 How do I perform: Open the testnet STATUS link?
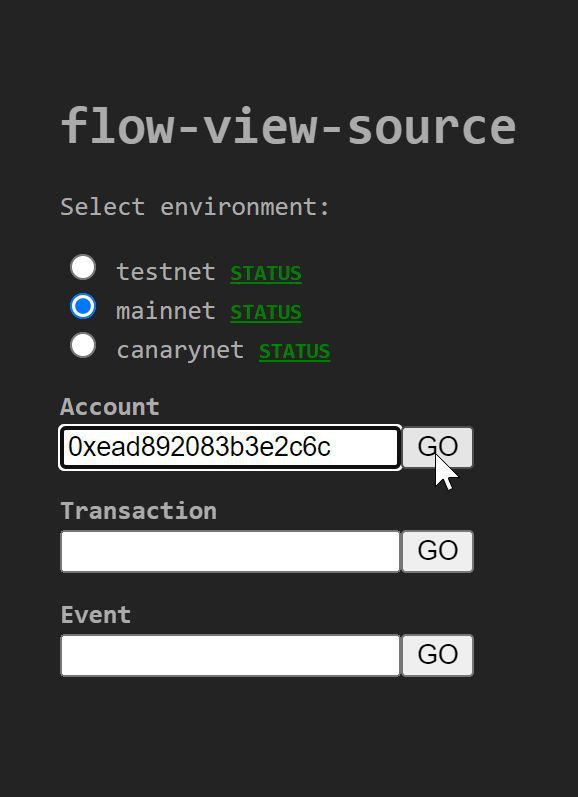(266, 273)
